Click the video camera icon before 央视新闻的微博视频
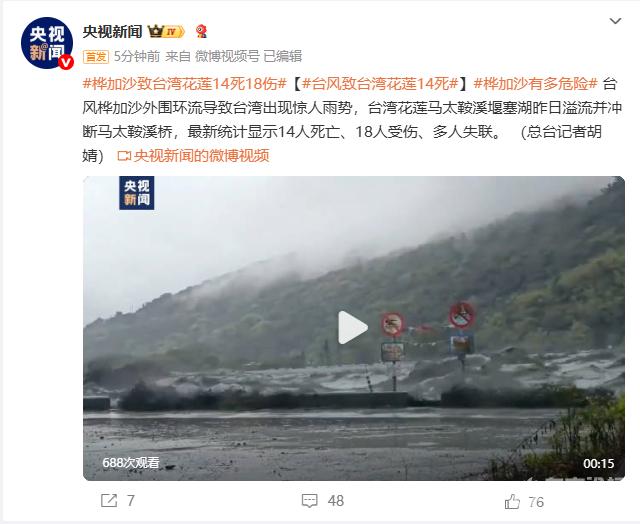640x524 pixels. [124, 156]
